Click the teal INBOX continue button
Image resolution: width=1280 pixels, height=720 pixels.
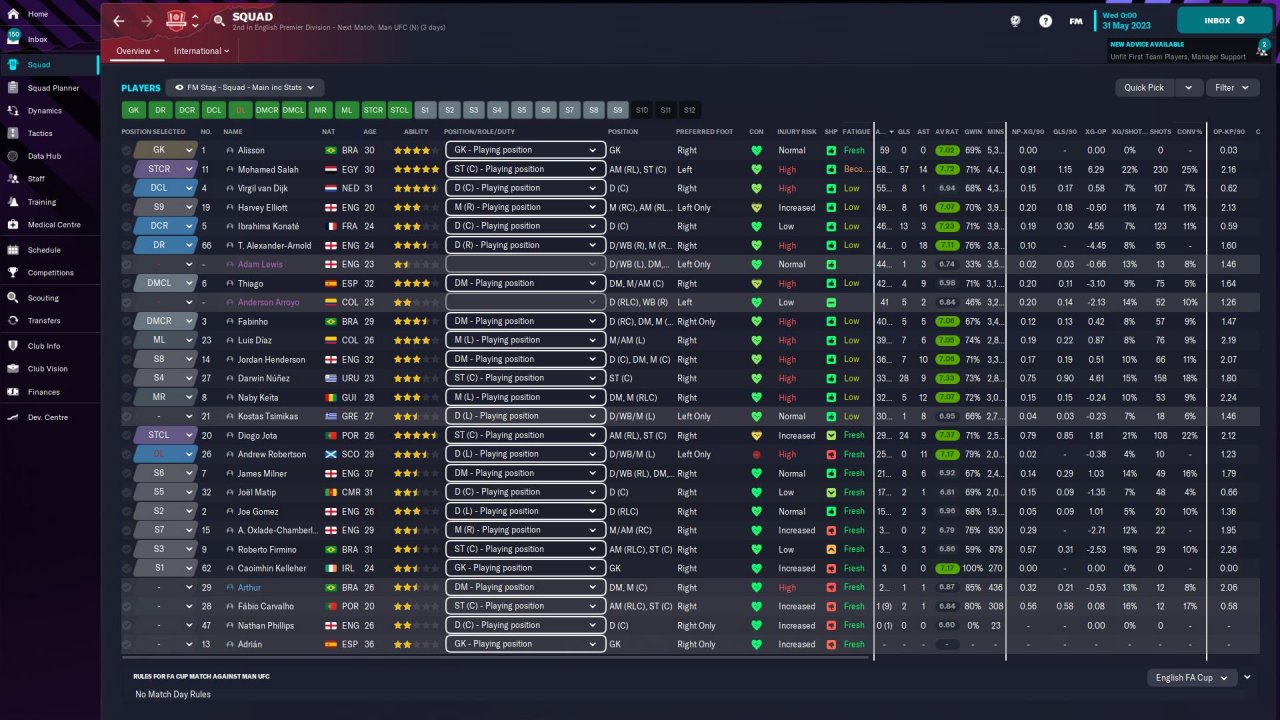(x=1225, y=20)
